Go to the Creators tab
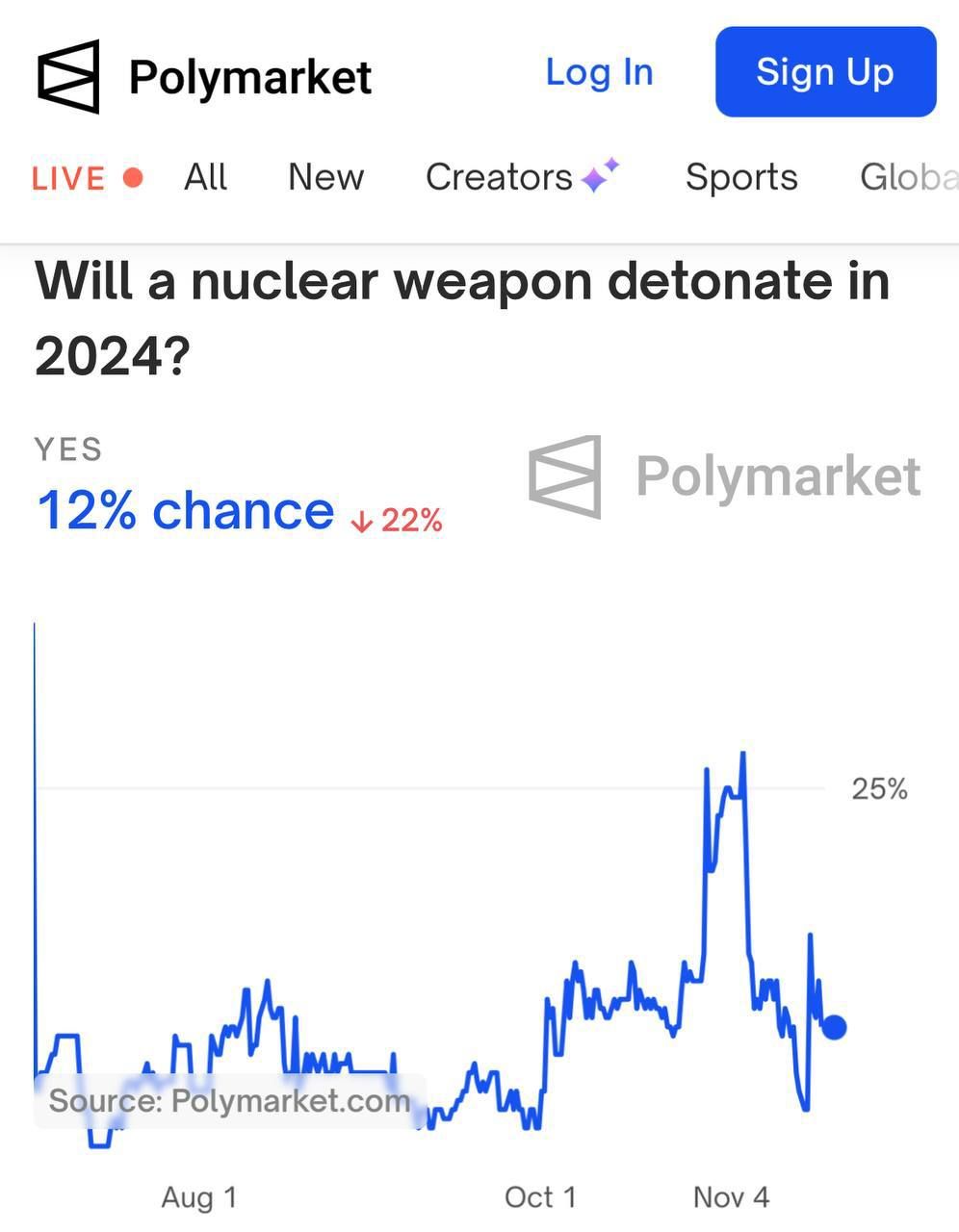 [499, 178]
